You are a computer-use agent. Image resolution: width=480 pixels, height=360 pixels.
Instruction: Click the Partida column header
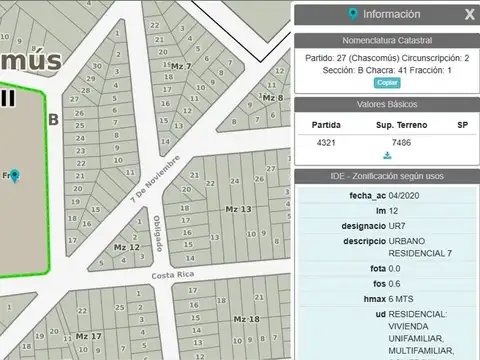click(326, 125)
